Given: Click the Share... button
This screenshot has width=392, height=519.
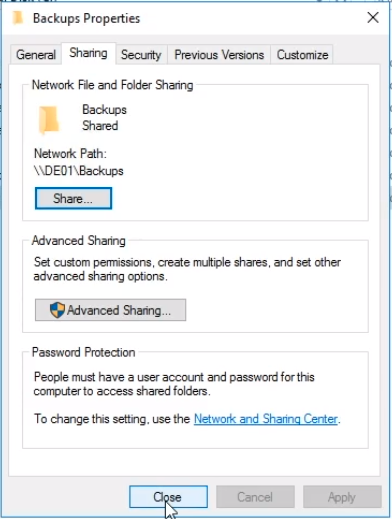Looking at the screenshot, I should click(73, 198).
